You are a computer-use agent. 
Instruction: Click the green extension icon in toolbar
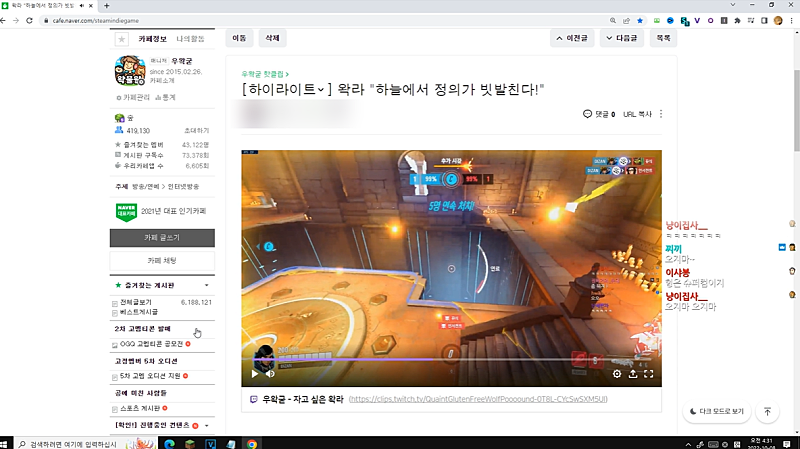pos(657,20)
